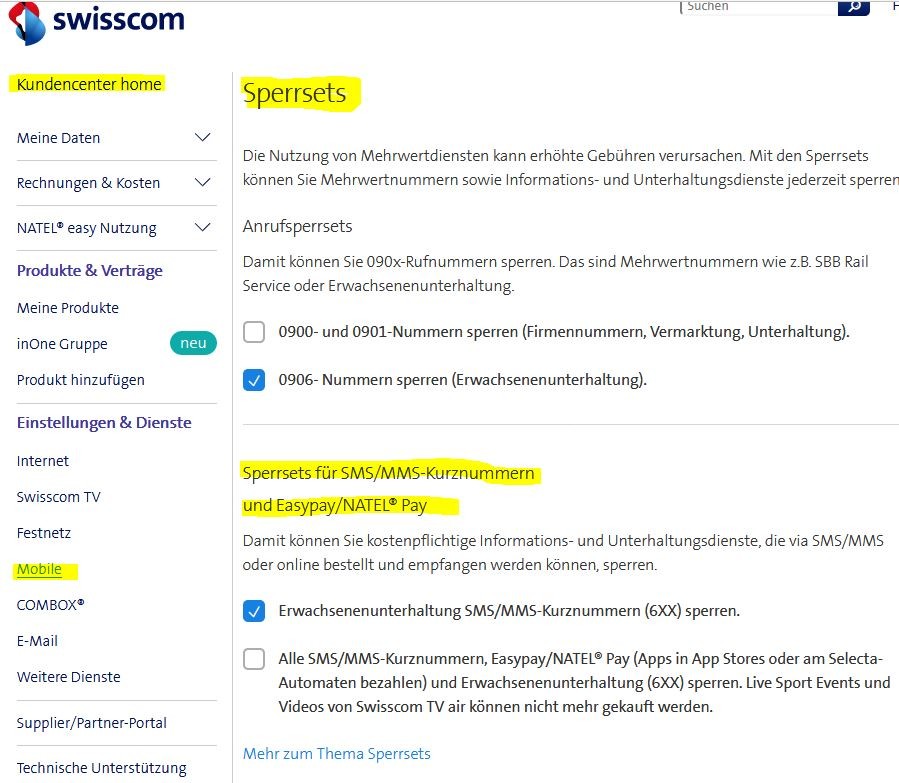The width and height of the screenshot is (899, 783).
Task: Go to Kundencenter home
Action: pos(86,84)
